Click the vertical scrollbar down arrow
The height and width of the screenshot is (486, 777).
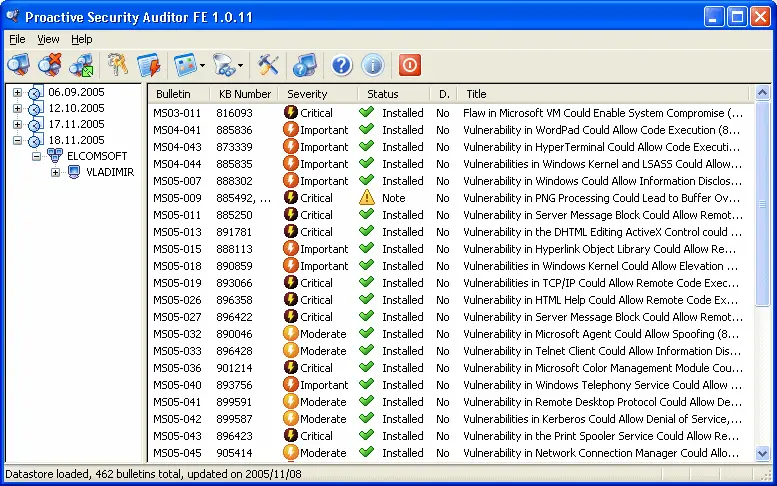point(763,453)
